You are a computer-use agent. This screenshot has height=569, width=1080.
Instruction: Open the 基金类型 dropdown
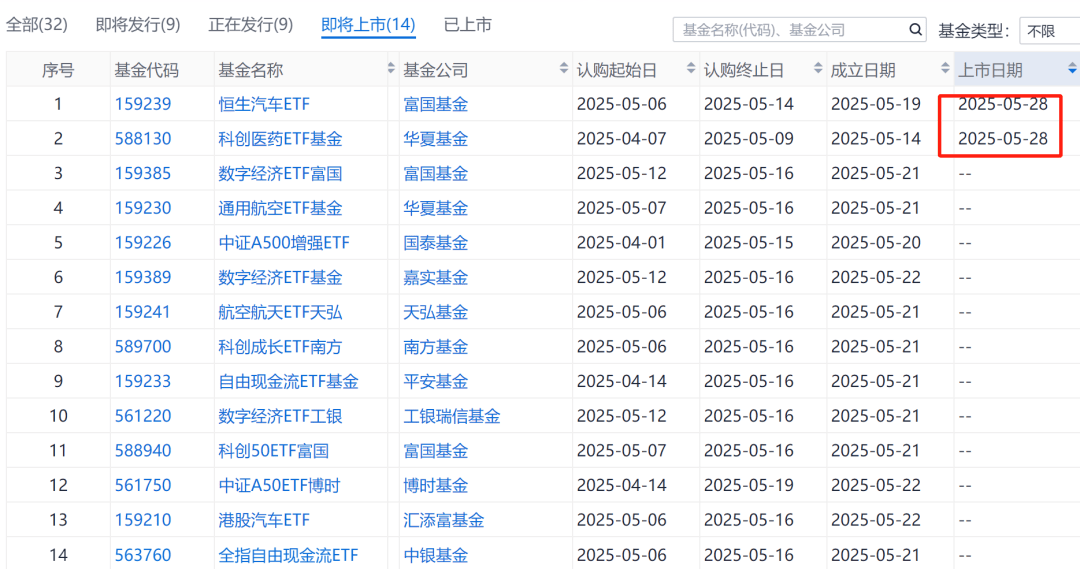1048,31
